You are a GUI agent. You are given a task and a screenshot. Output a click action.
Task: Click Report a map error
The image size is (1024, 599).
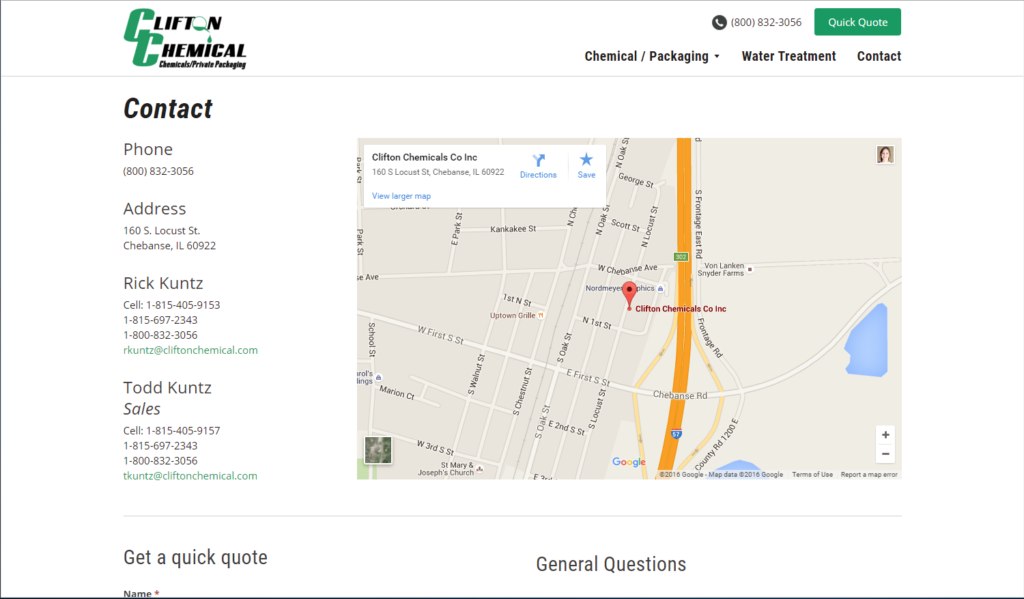click(x=869, y=475)
